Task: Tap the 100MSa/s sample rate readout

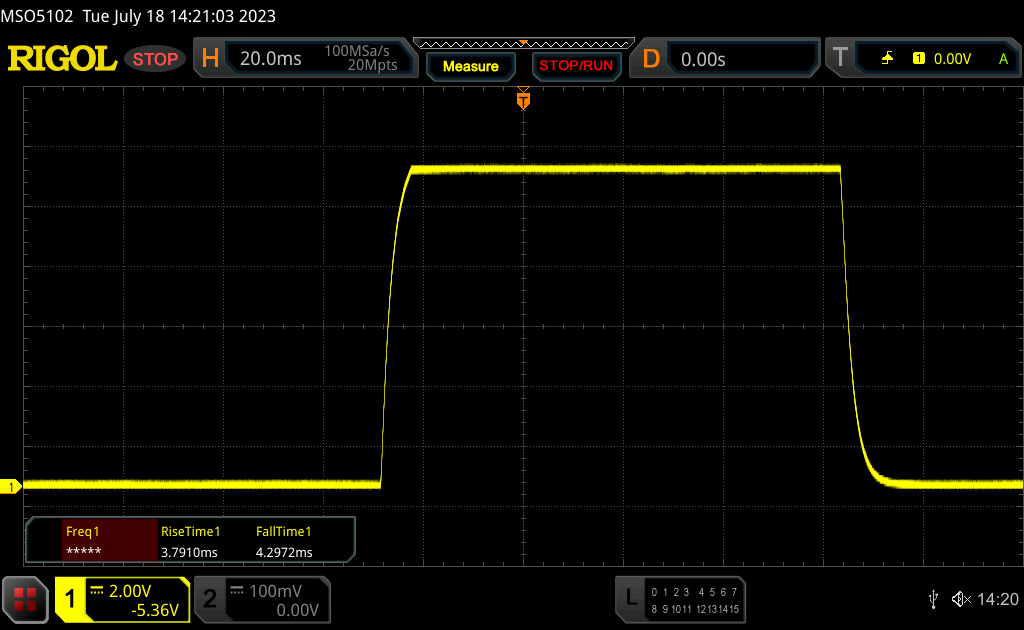Action: tap(357, 51)
